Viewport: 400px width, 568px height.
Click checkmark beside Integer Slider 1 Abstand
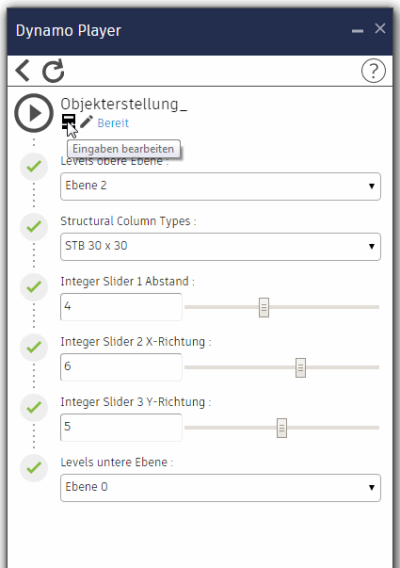tap(34, 287)
